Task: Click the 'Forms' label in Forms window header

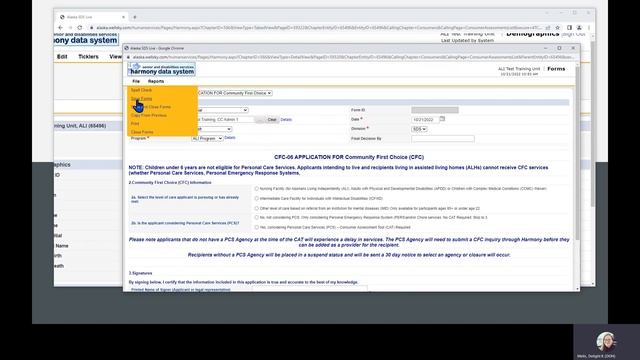Action: [x=556, y=69]
